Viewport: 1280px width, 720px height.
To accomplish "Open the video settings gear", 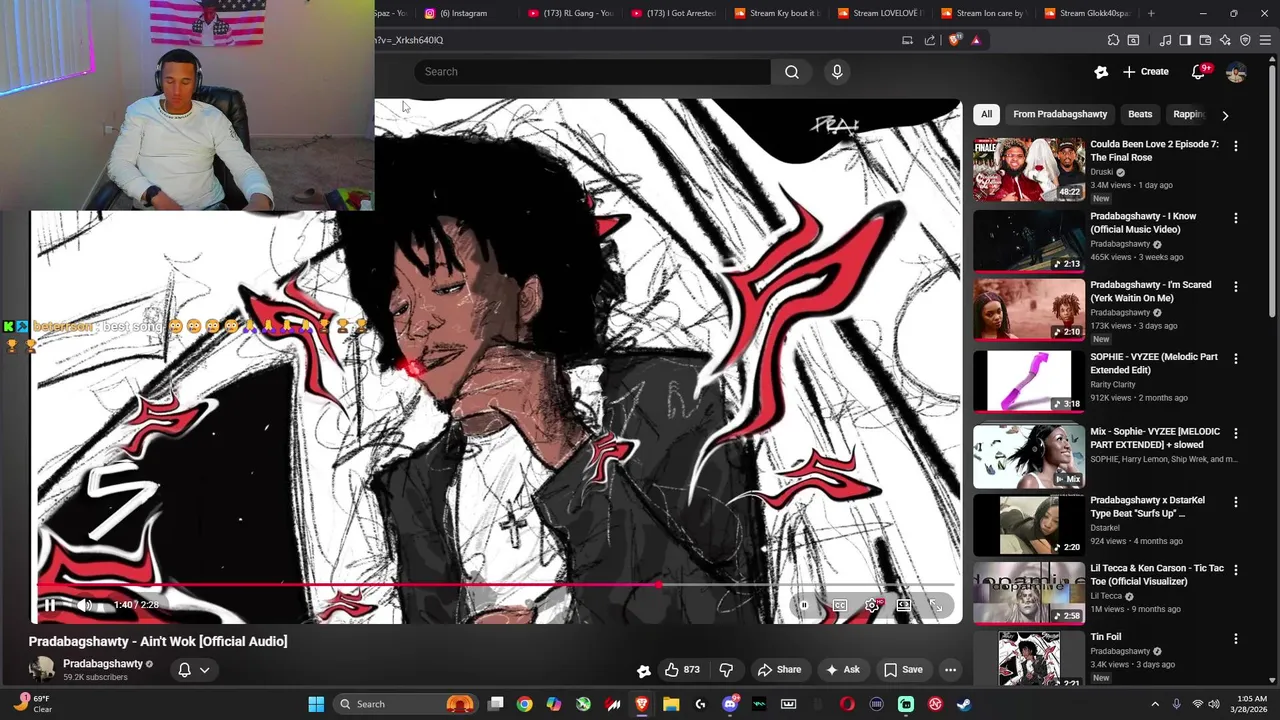I will [x=872, y=605].
